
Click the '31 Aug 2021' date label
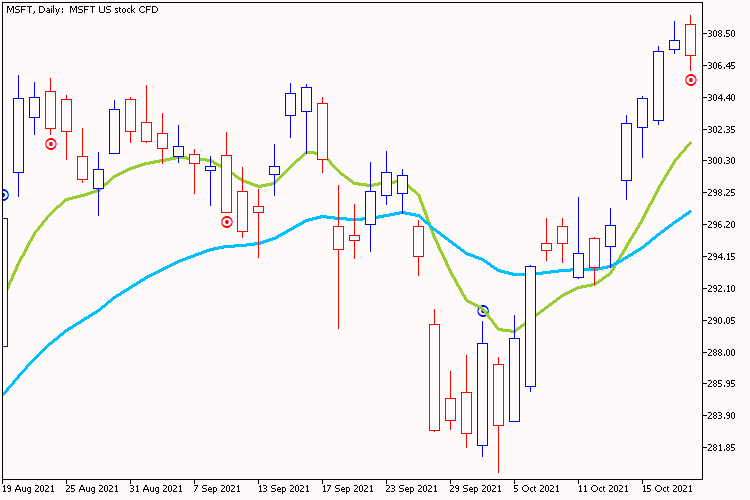156,489
